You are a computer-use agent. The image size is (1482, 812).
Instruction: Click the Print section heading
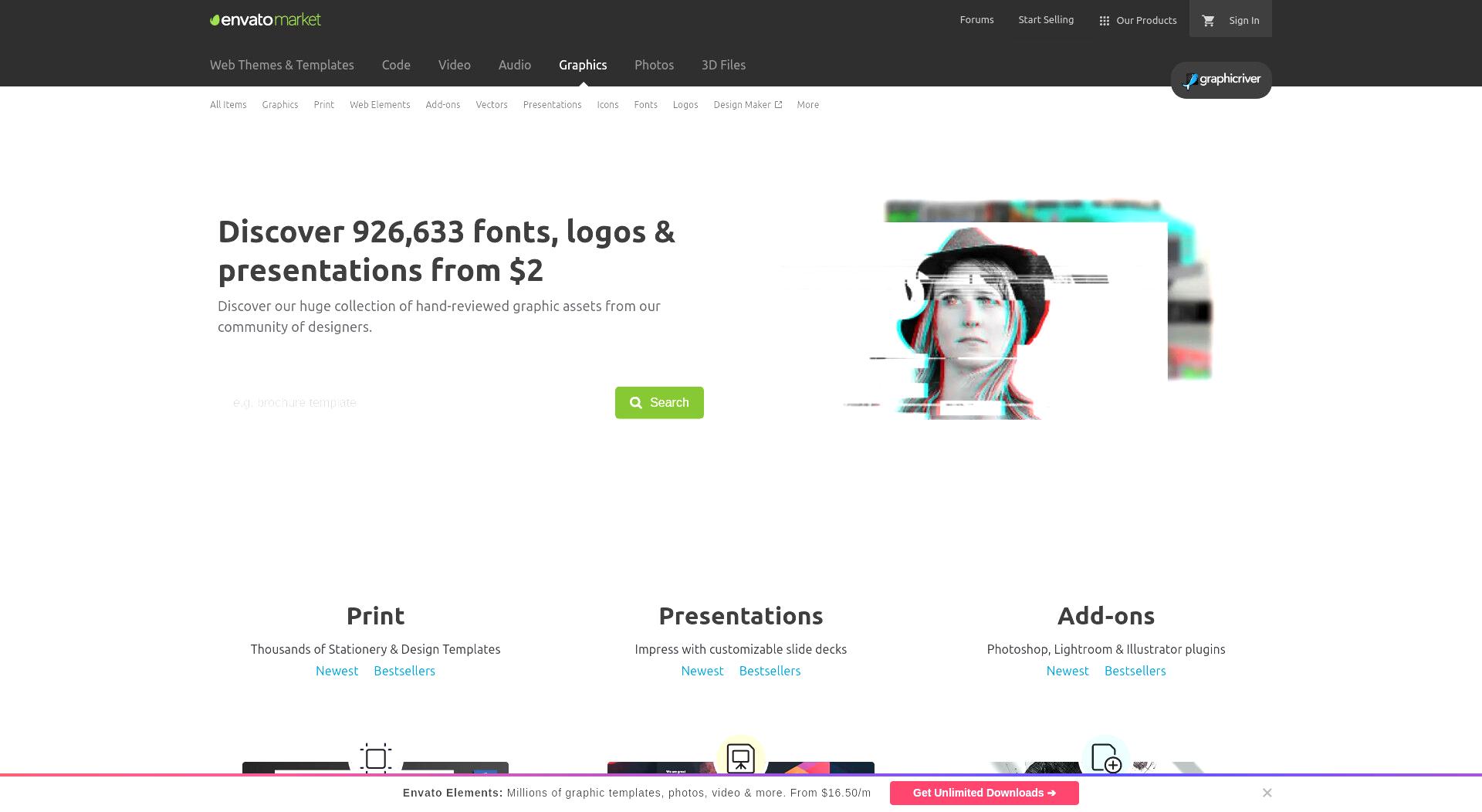(x=375, y=616)
